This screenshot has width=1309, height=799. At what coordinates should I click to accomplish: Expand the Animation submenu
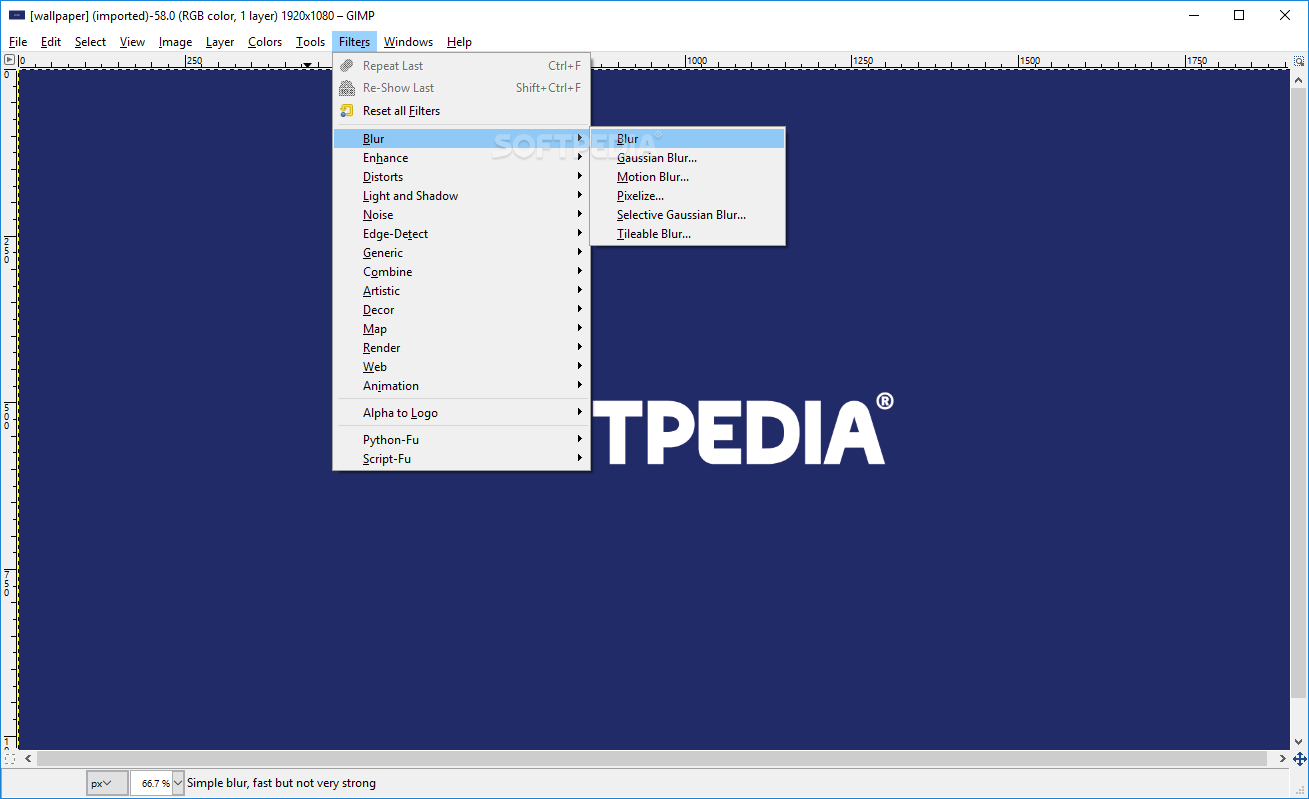tap(461, 386)
